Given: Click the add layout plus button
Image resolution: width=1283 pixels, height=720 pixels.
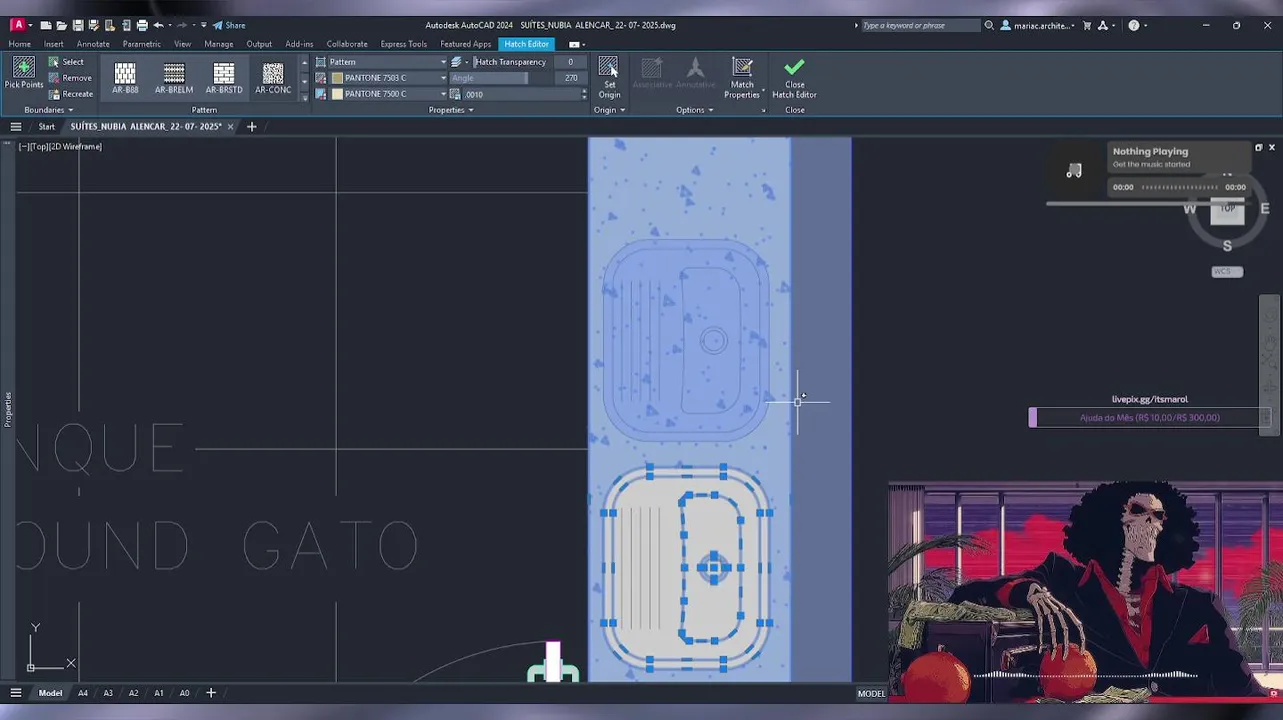Looking at the screenshot, I should pyautogui.click(x=211, y=693).
